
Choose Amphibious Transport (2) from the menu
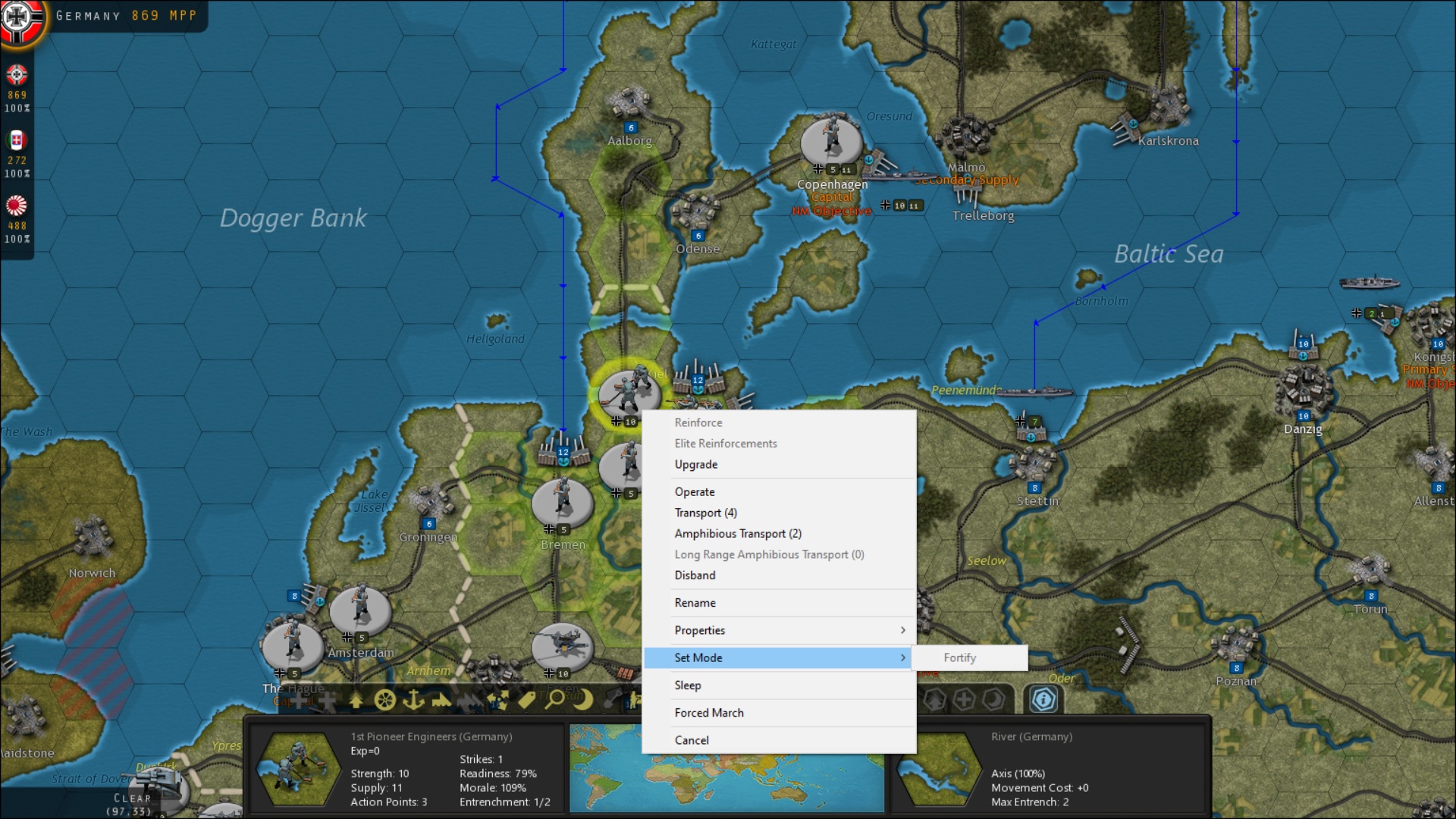pos(737,533)
